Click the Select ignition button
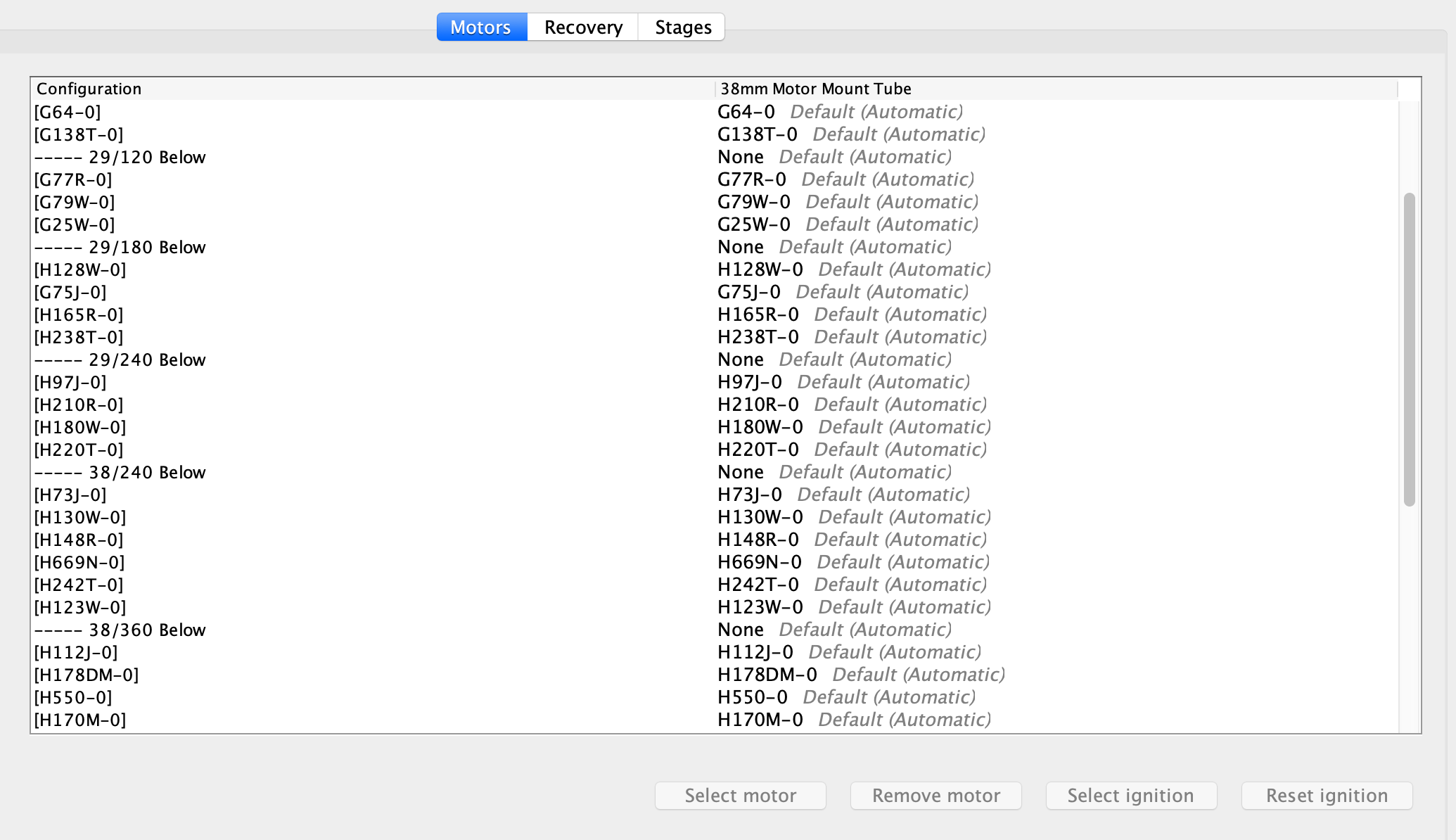 pyautogui.click(x=1130, y=795)
